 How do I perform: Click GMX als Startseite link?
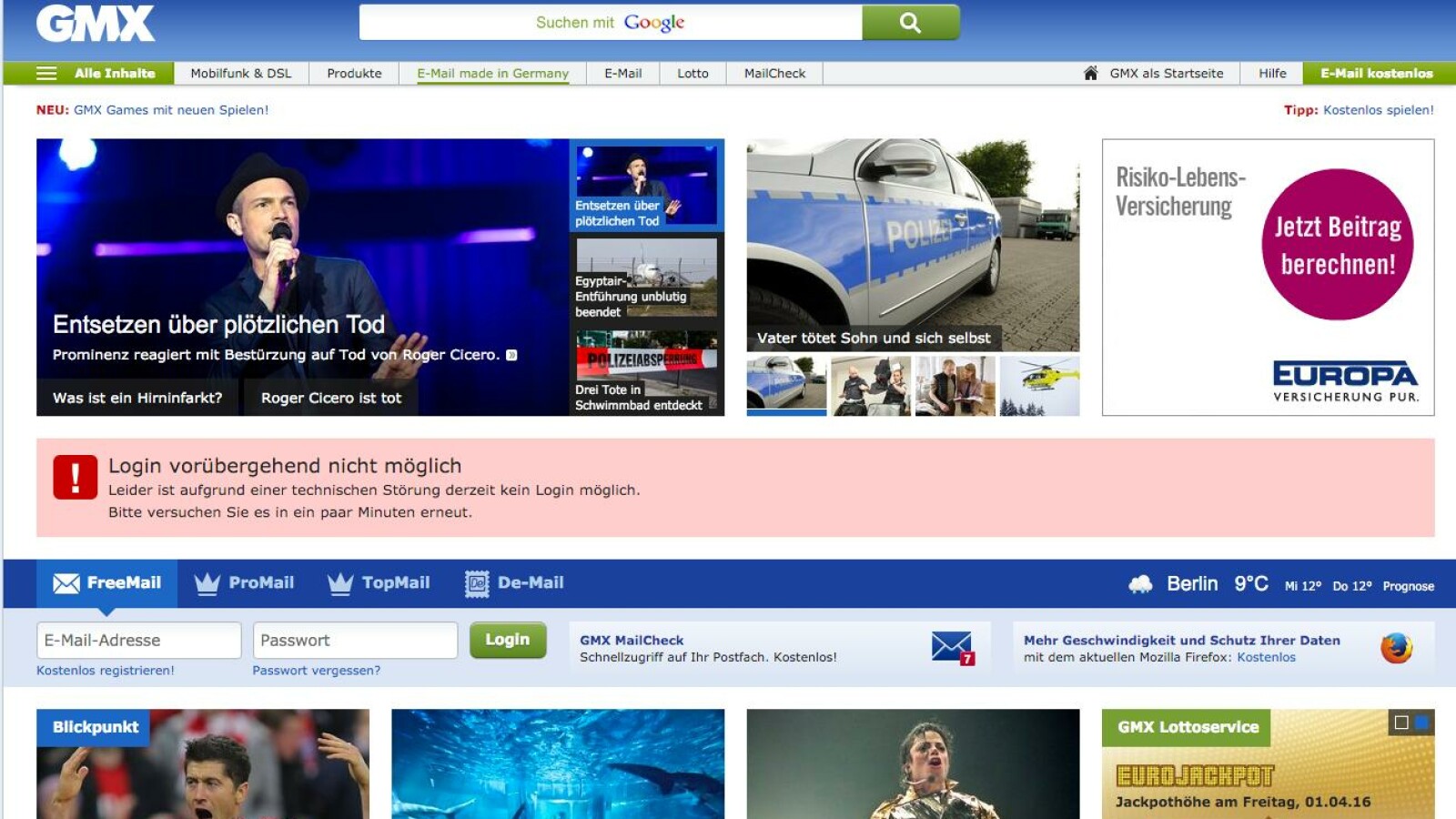pyautogui.click(x=1167, y=74)
